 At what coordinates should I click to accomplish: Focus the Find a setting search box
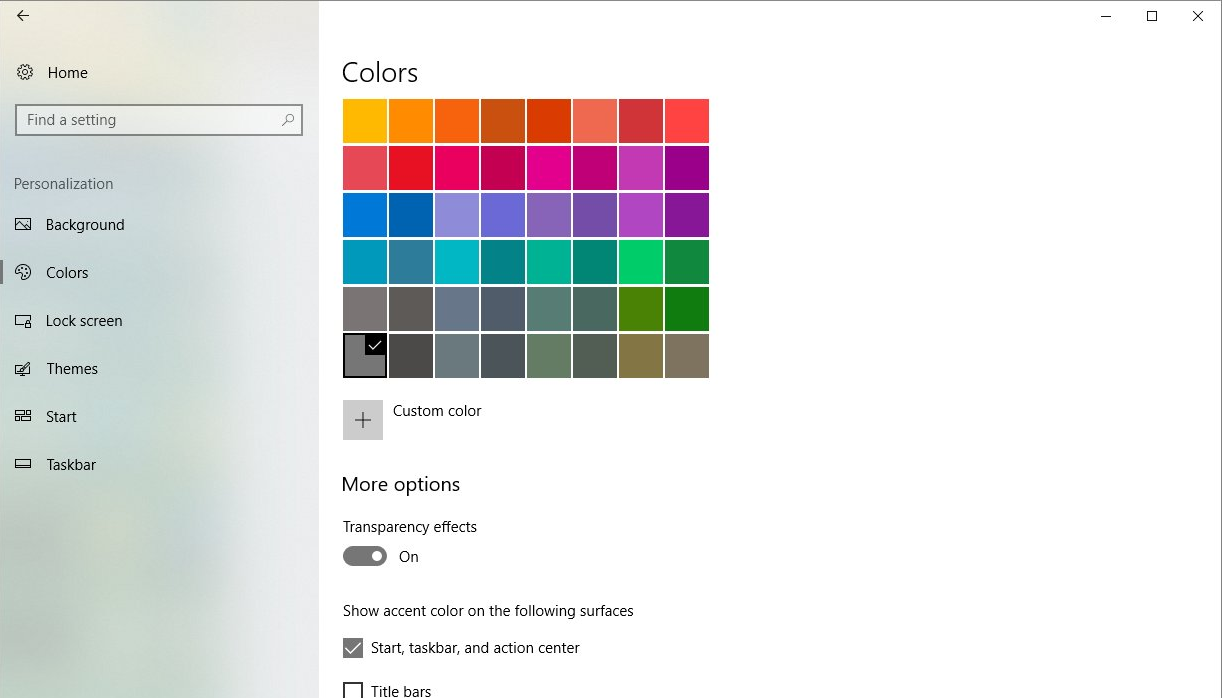point(159,120)
